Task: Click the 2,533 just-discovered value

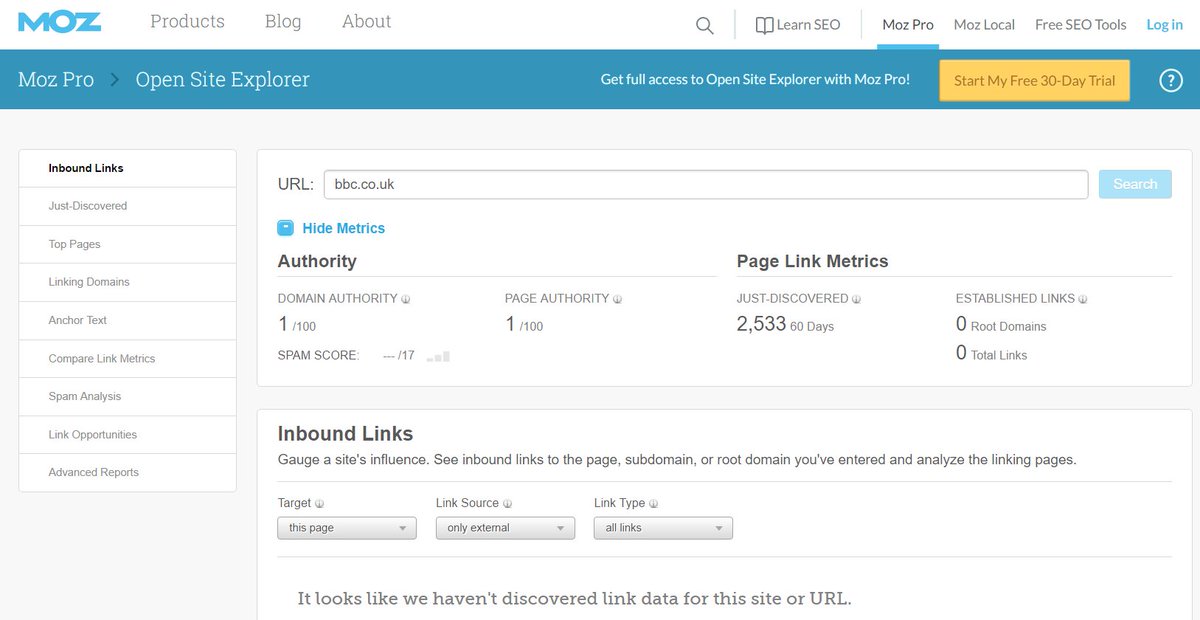Action: pyautogui.click(x=761, y=324)
